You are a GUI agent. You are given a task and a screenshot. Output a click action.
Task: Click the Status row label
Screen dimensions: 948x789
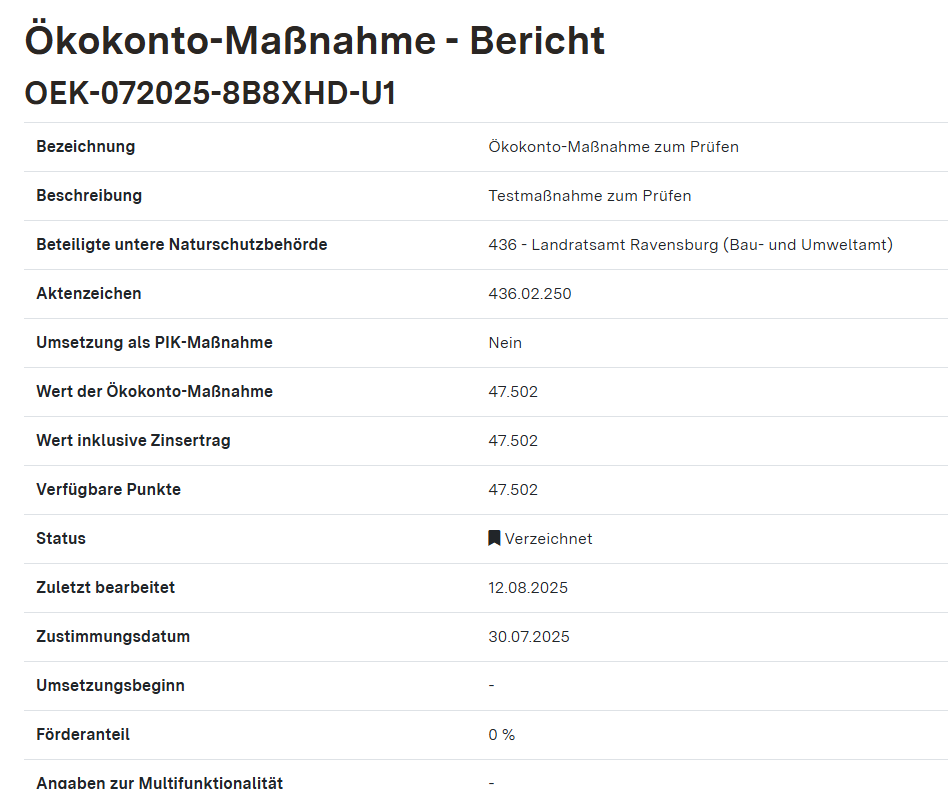[x=61, y=539]
